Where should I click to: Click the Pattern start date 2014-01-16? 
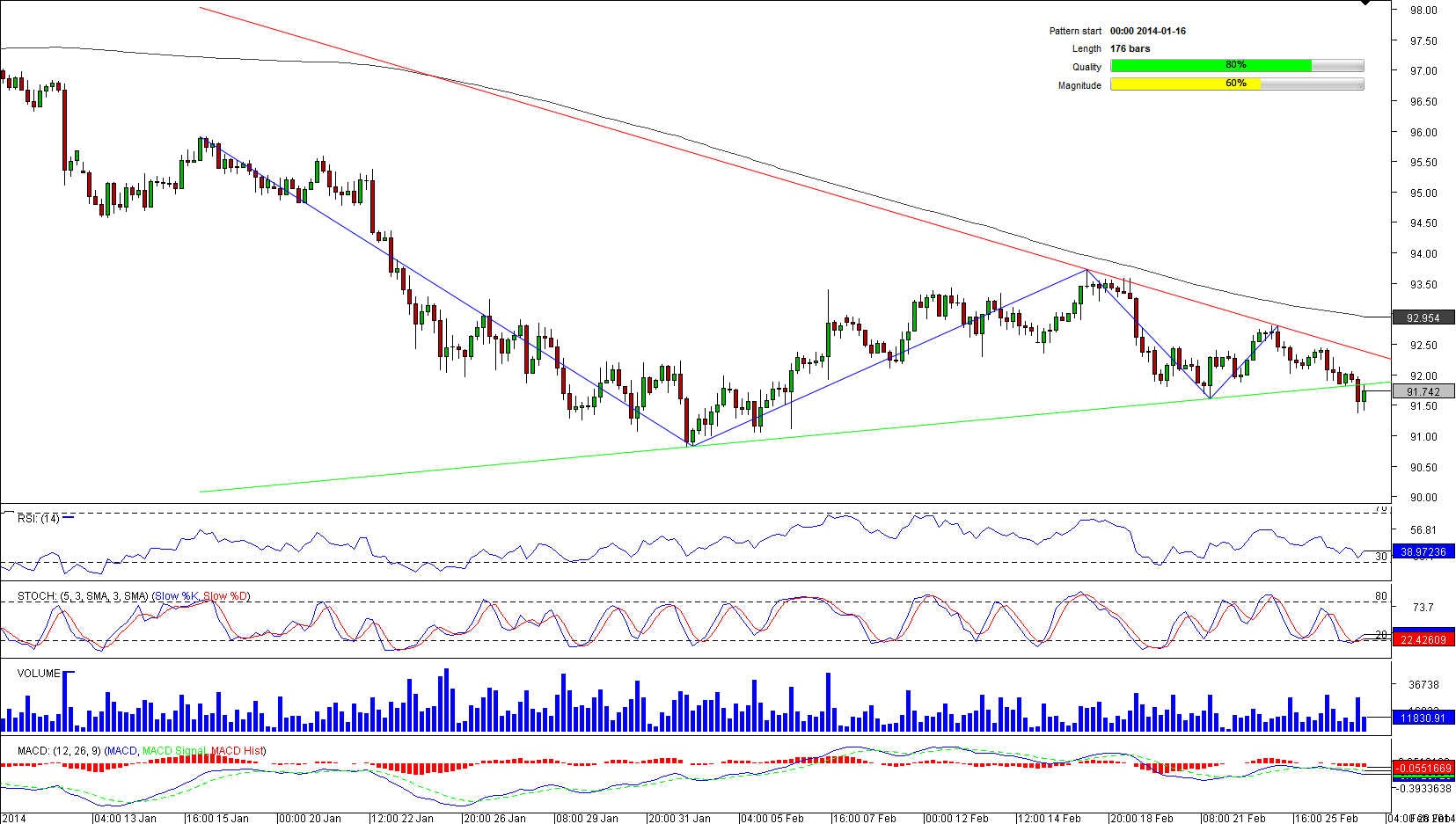click(x=1147, y=31)
